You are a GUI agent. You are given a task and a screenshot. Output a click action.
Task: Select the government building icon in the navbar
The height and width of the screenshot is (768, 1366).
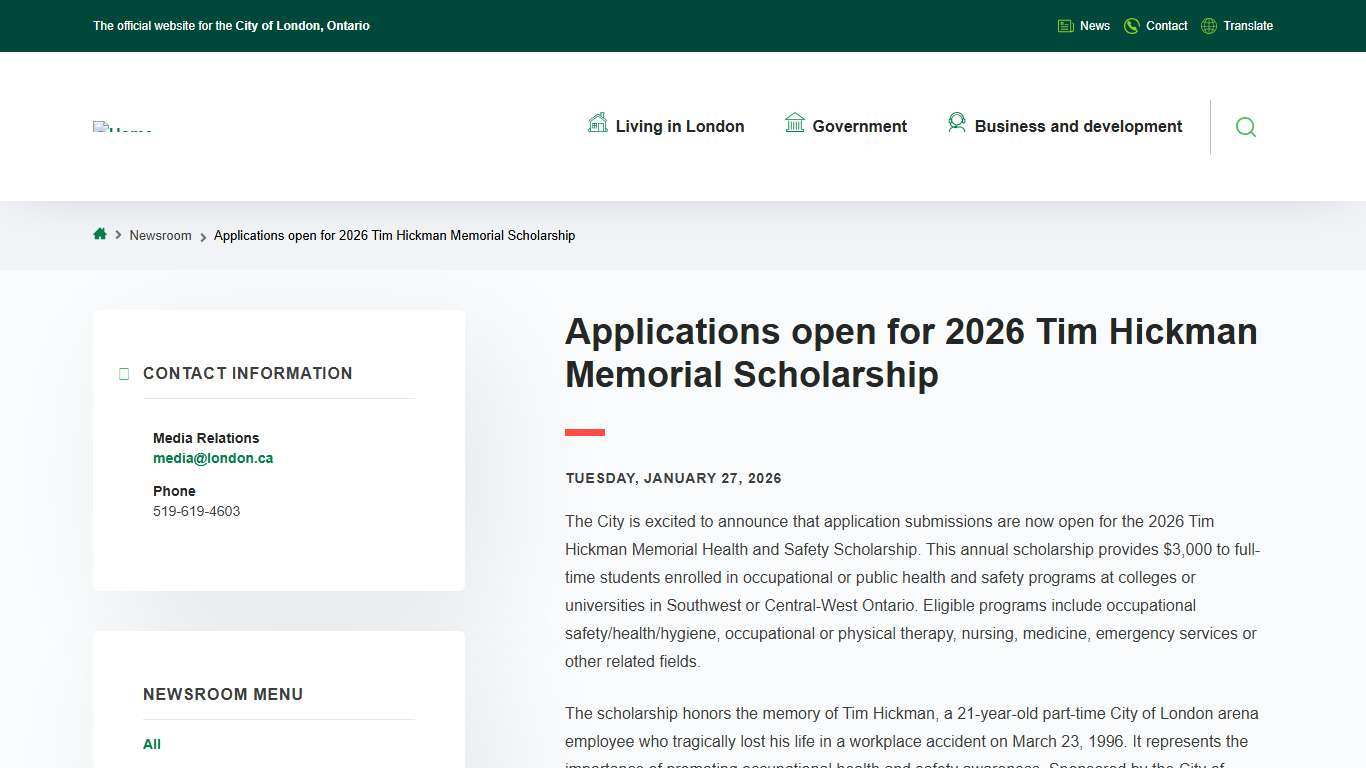click(x=795, y=123)
